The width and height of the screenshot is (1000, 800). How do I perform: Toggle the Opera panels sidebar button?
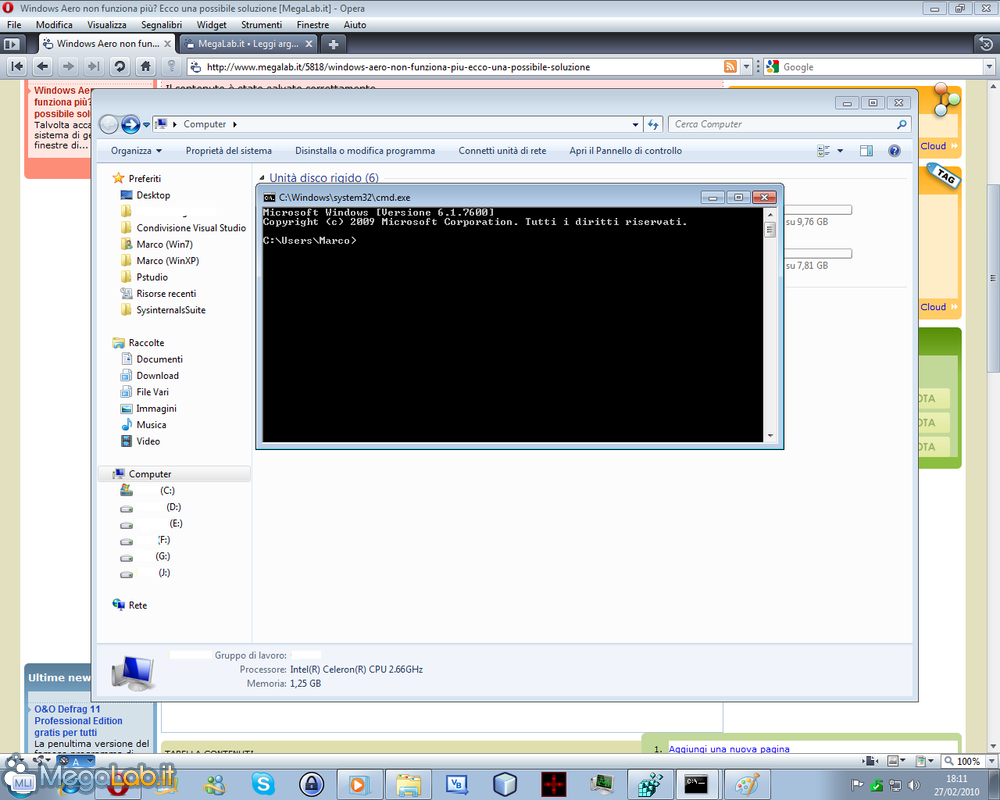12,44
